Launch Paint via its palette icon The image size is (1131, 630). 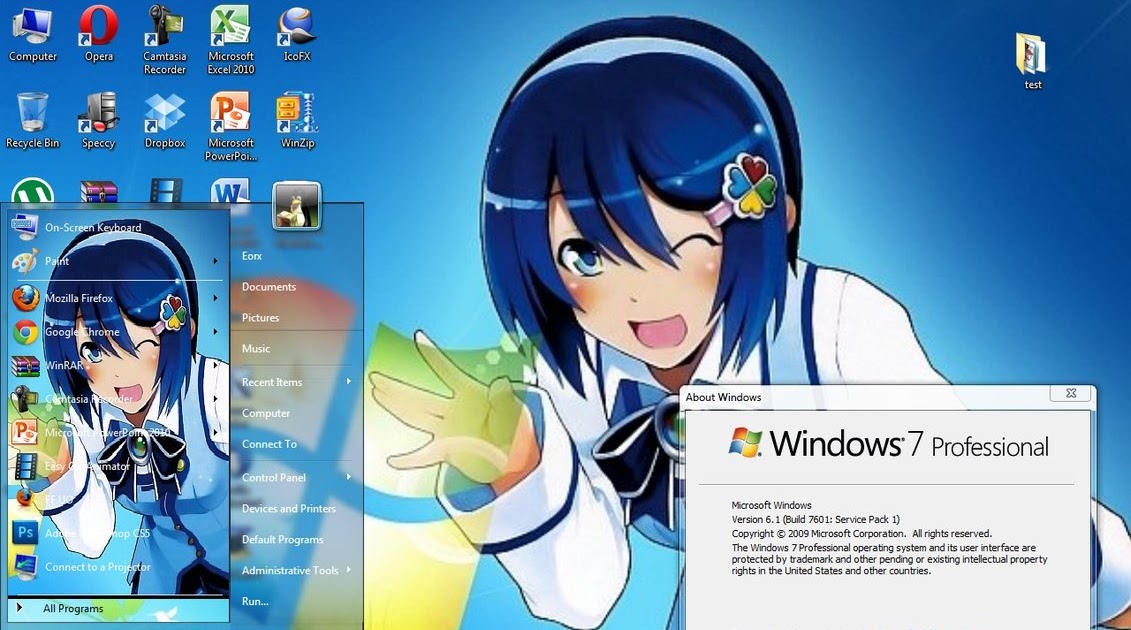(25, 261)
